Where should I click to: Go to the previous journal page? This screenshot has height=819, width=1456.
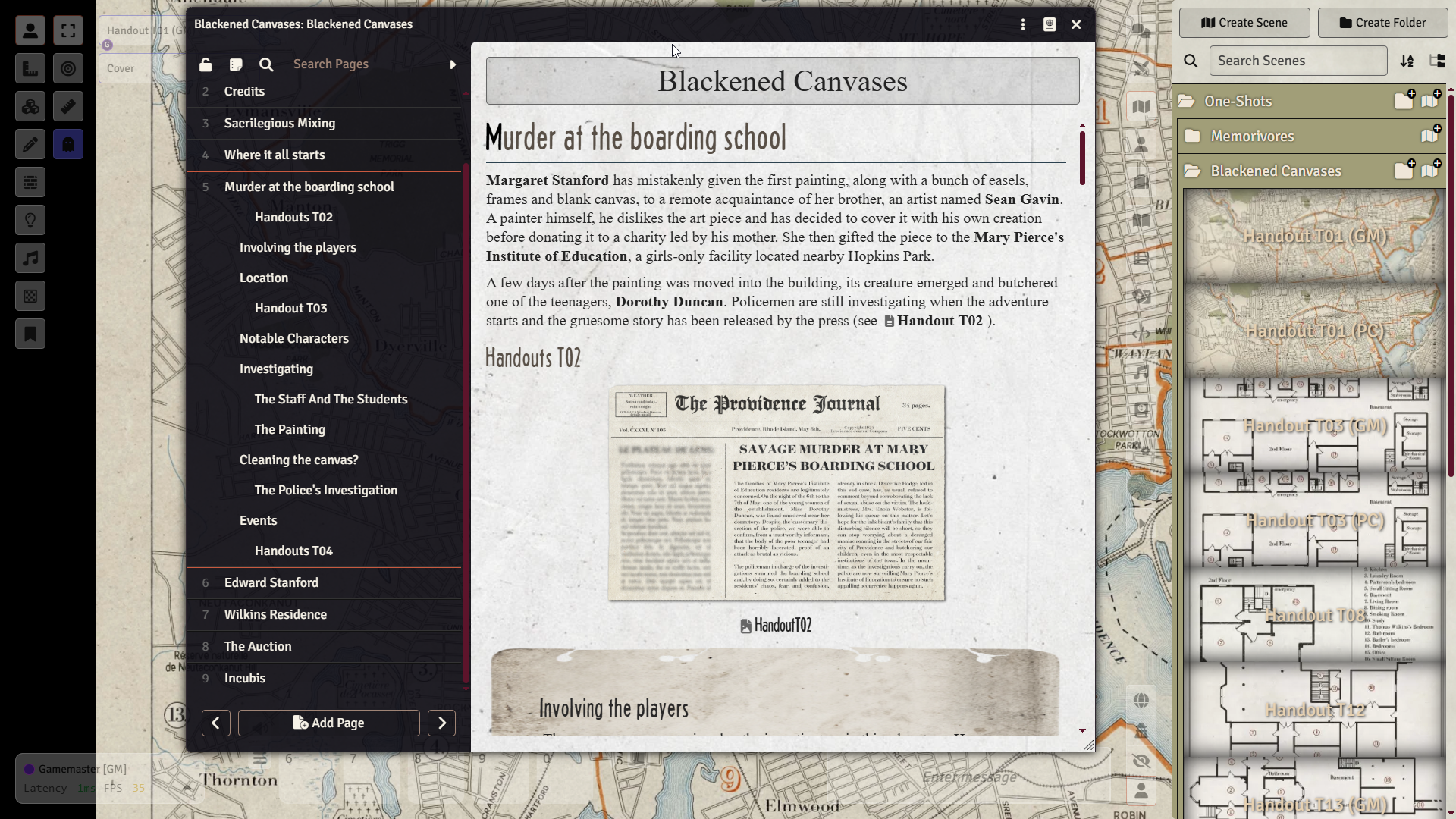[x=215, y=723]
